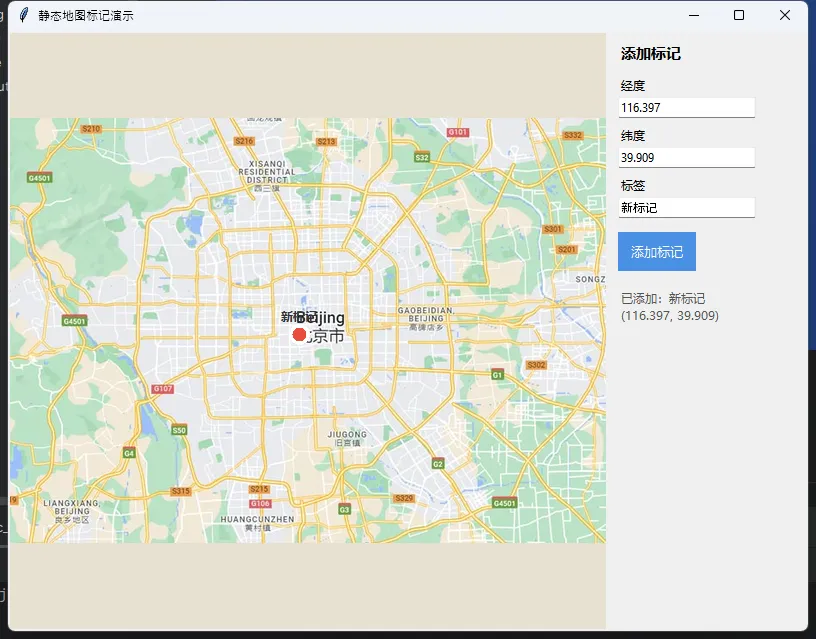Click the 经度 longitude input field
This screenshot has width=816, height=639.
click(686, 107)
